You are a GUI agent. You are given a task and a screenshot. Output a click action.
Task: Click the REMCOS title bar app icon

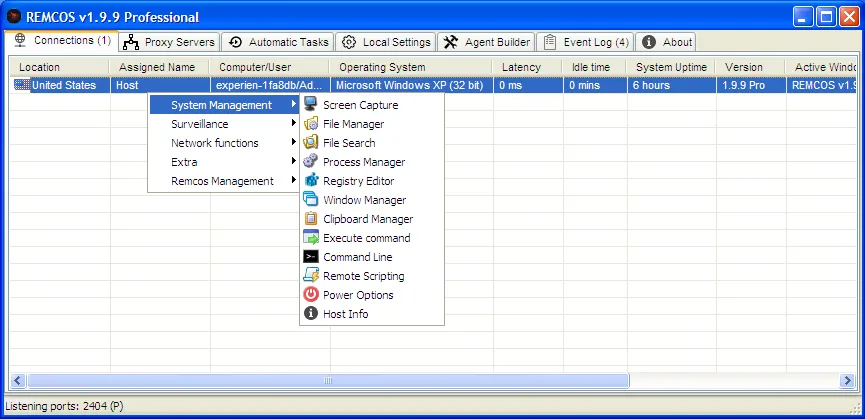tap(14, 17)
